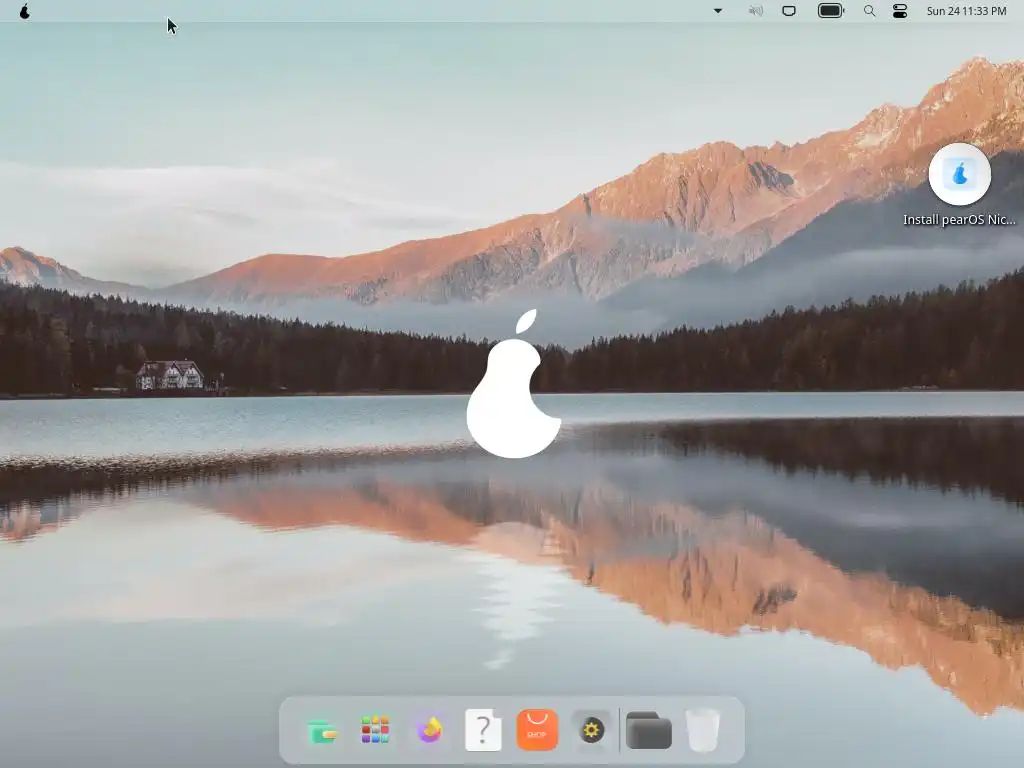This screenshot has width=1024, height=768.
Task: Open the Install pearOS desktop icon
Action: click(959, 174)
